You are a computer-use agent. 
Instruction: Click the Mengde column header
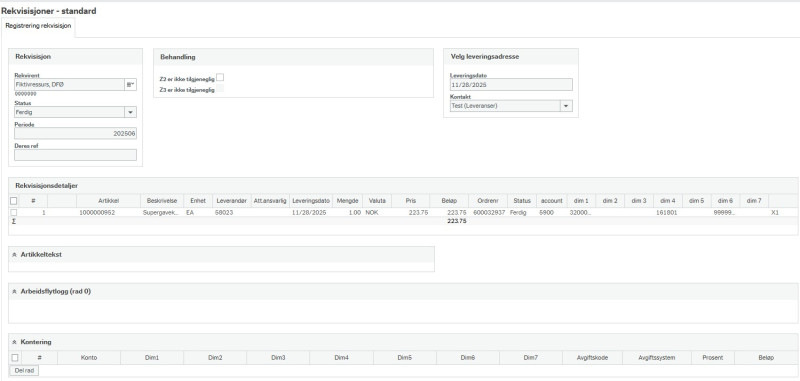[348, 201]
